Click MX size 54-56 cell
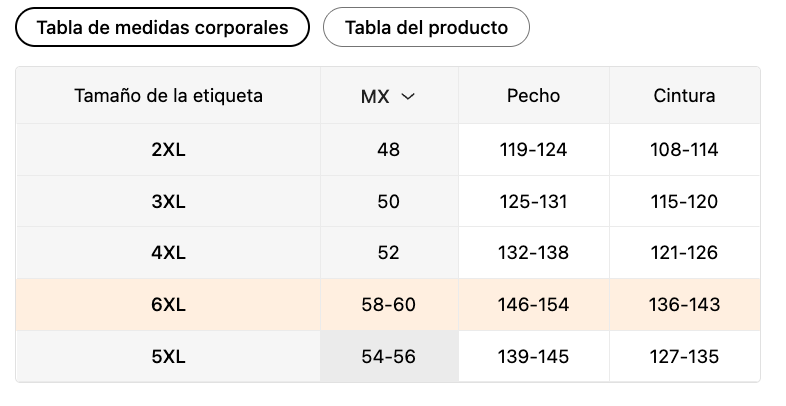This screenshot has height=406, width=786. tap(389, 356)
